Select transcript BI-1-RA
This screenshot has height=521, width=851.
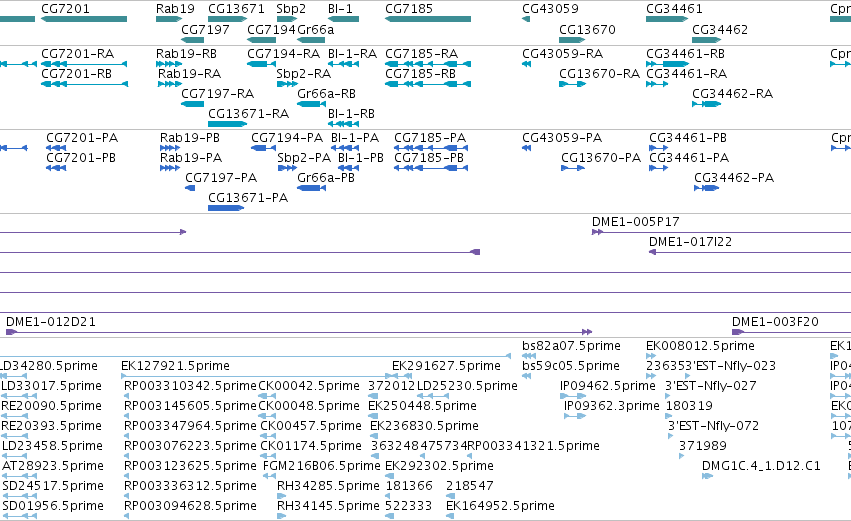tap(344, 64)
